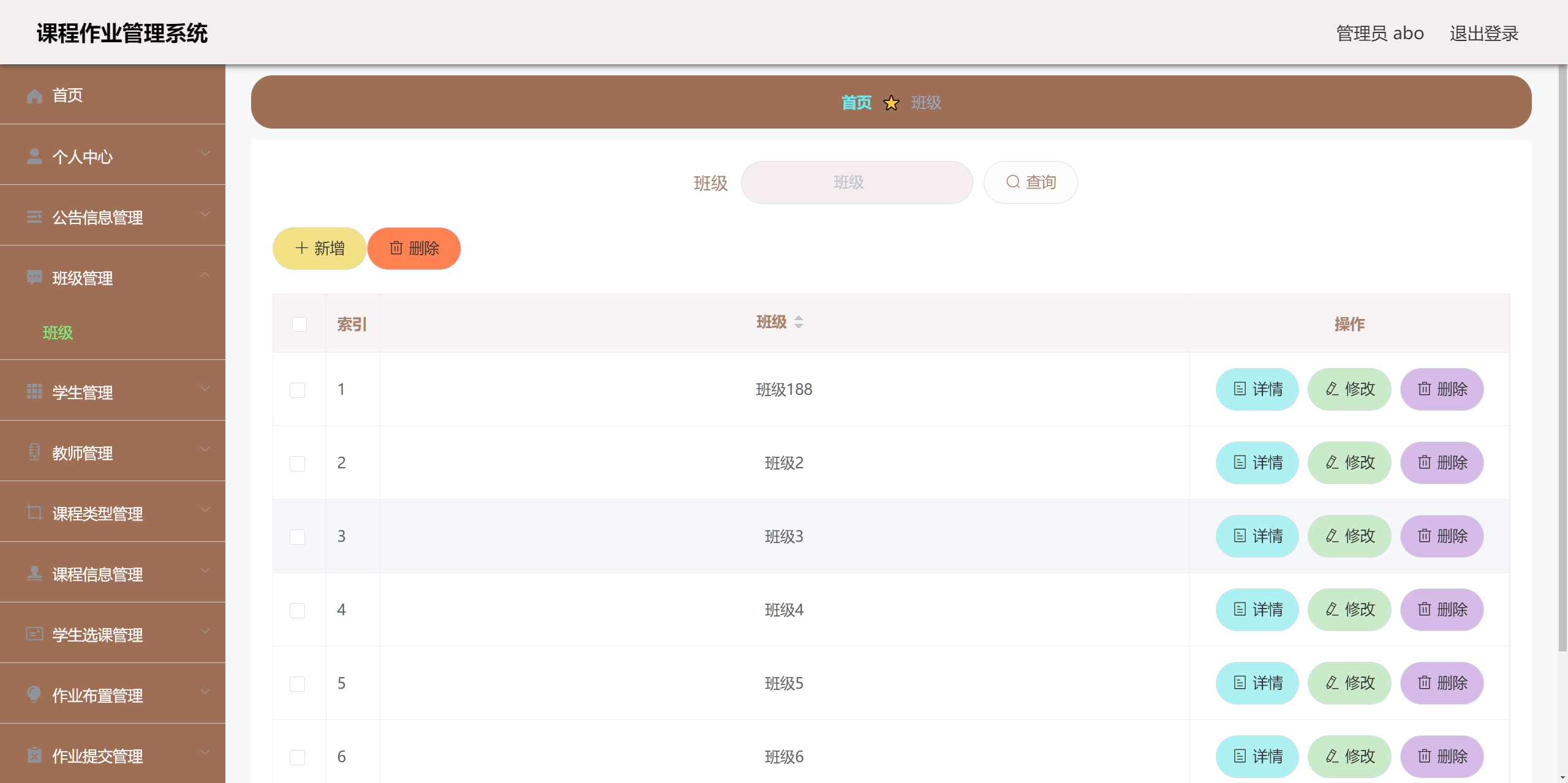This screenshot has width=1568, height=783.
Task: Click the sort arrows in 班级 column header
Action: tap(798, 322)
